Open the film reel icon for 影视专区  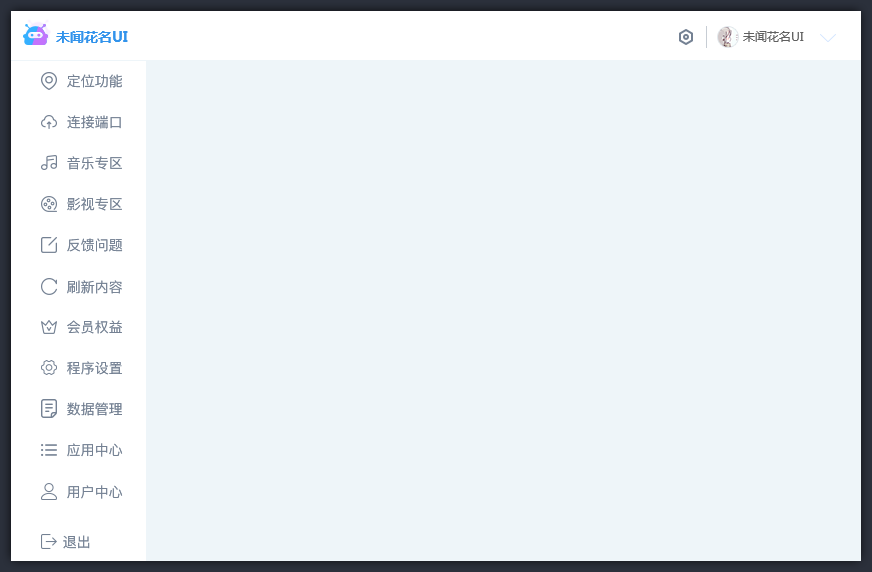pyautogui.click(x=49, y=204)
